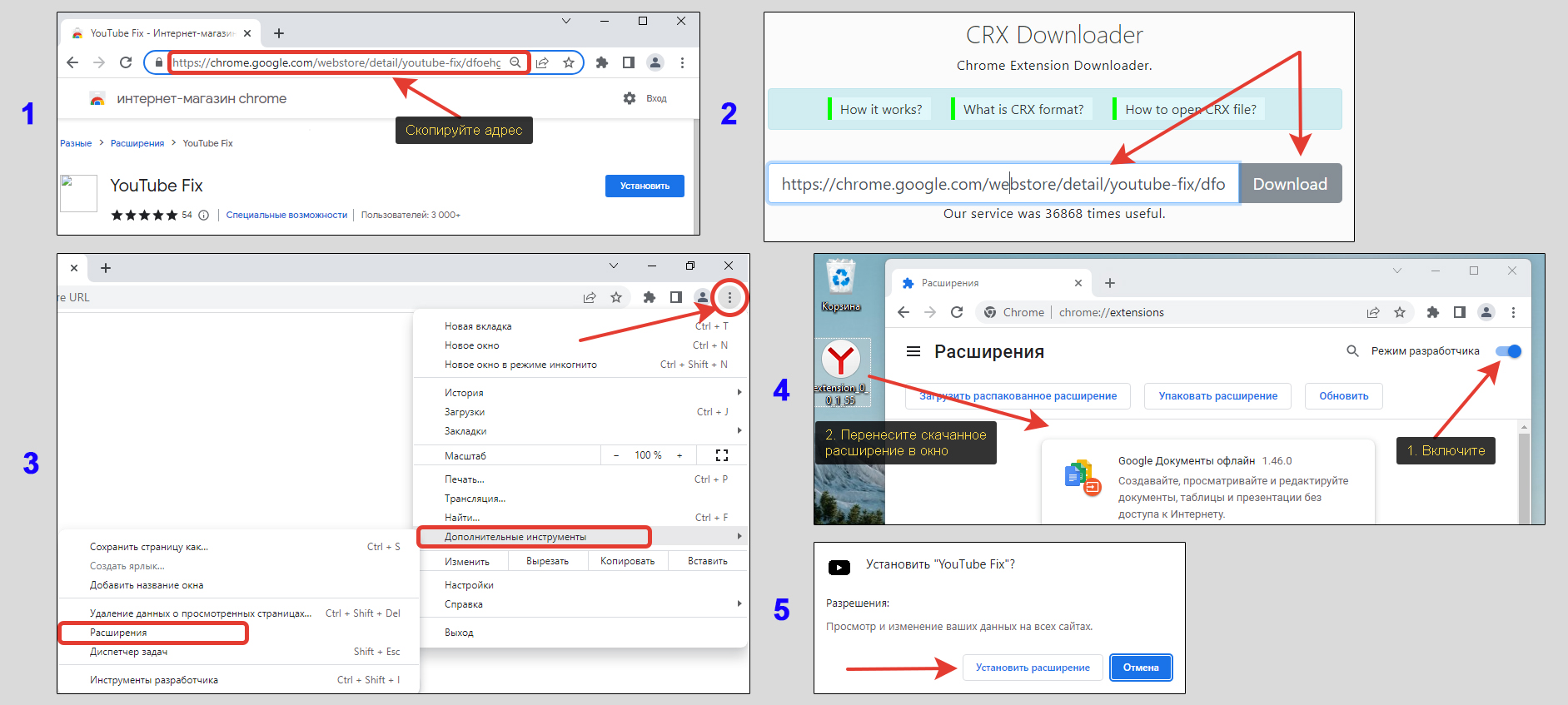Image resolution: width=1568 pixels, height=705 pixels.
Task: Open web store settings gear icon
Action: [x=630, y=98]
